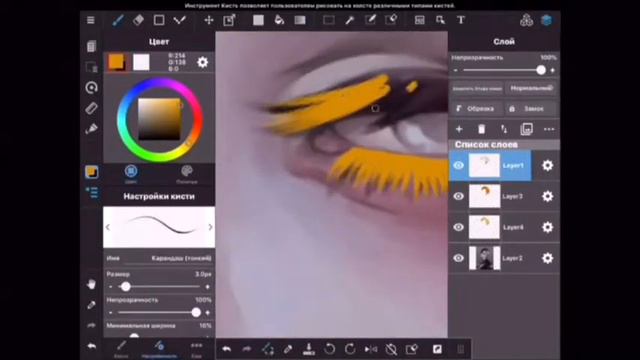Select the rectangular selection tool
Screen dimensions: 640x360
coord(329,20)
